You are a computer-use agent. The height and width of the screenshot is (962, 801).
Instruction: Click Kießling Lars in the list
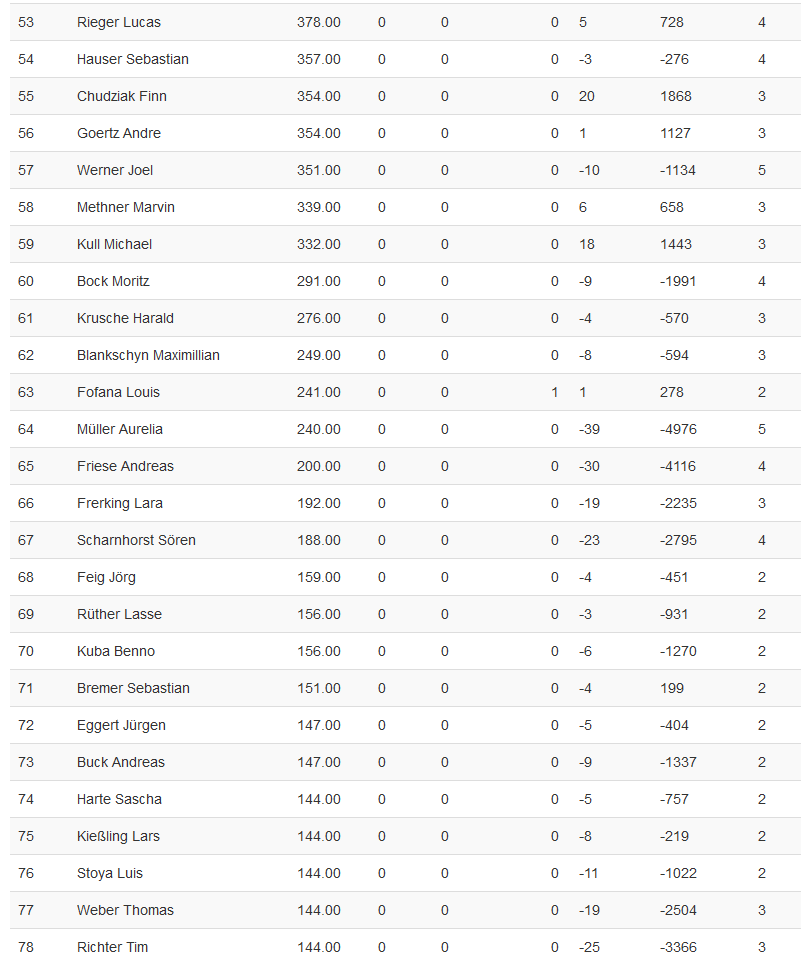pyautogui.click(x=118, y=836)
